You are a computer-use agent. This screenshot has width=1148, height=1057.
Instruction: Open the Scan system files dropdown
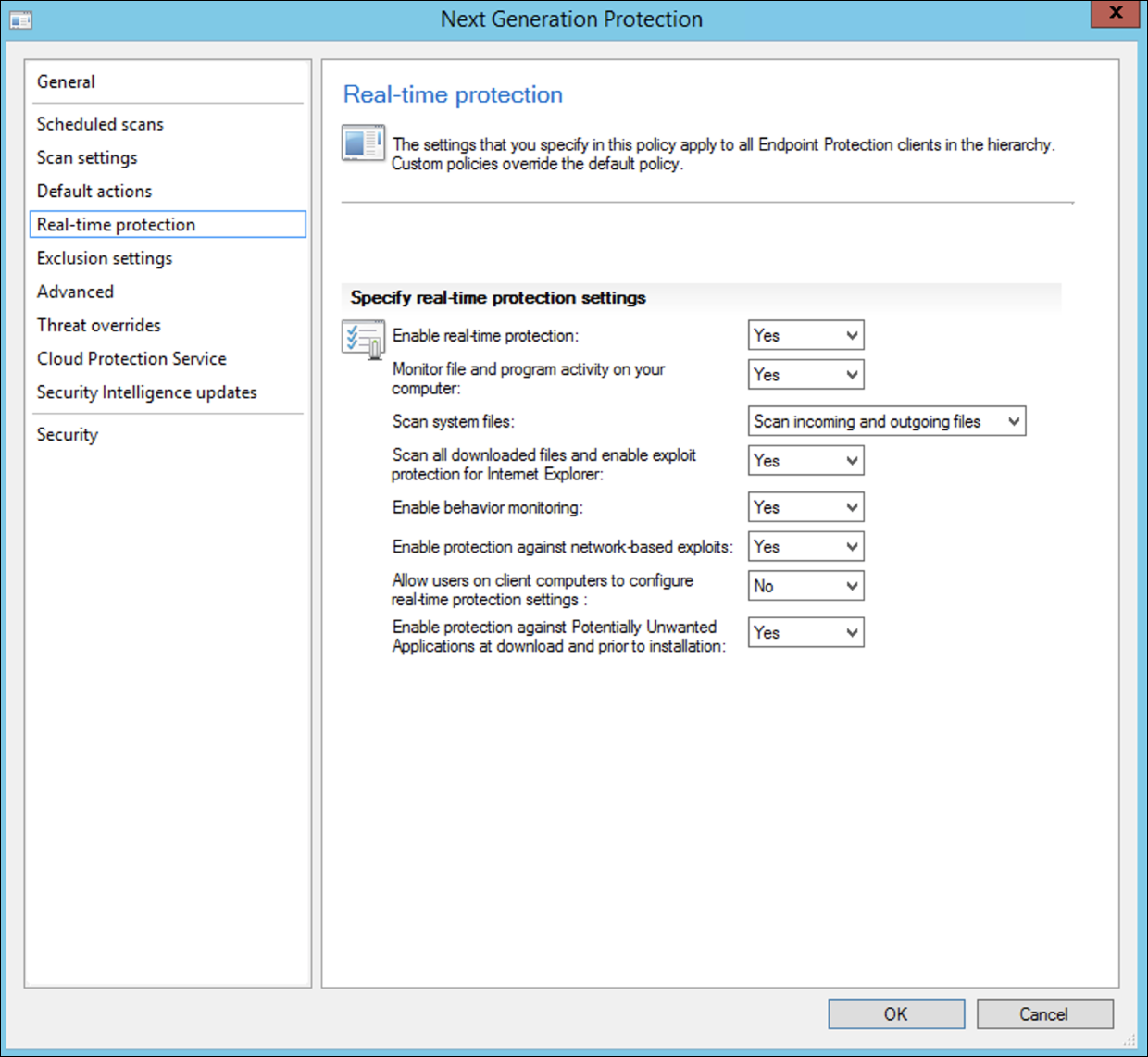point(886,422)
